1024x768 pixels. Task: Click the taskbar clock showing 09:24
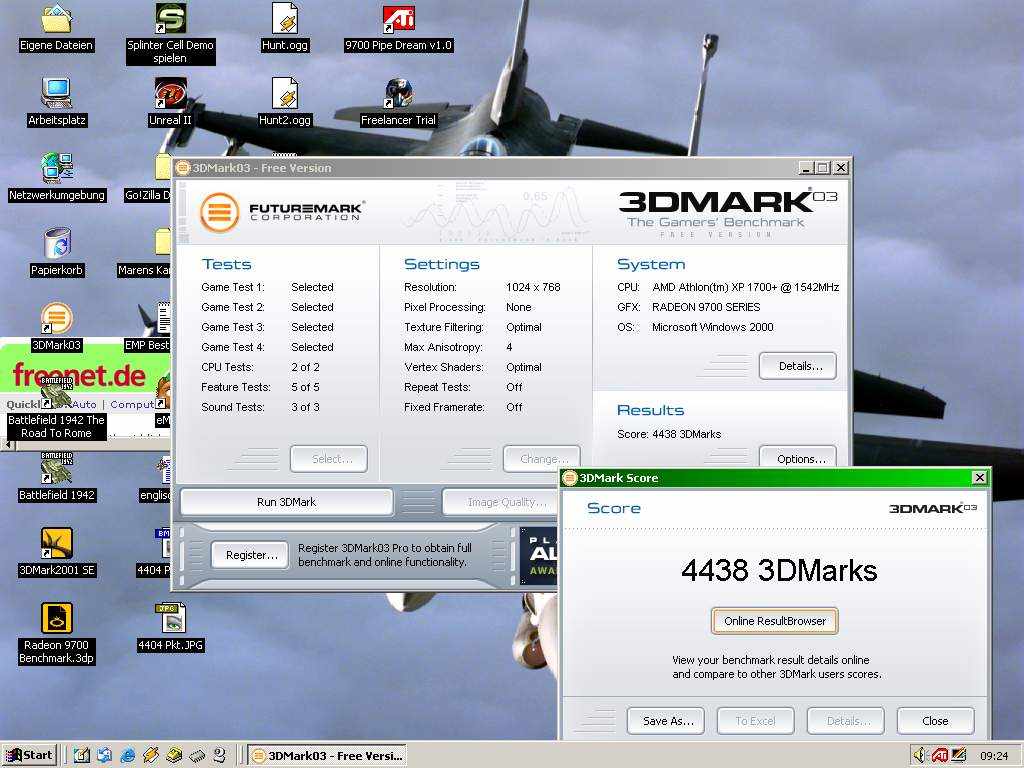(993, 756)
